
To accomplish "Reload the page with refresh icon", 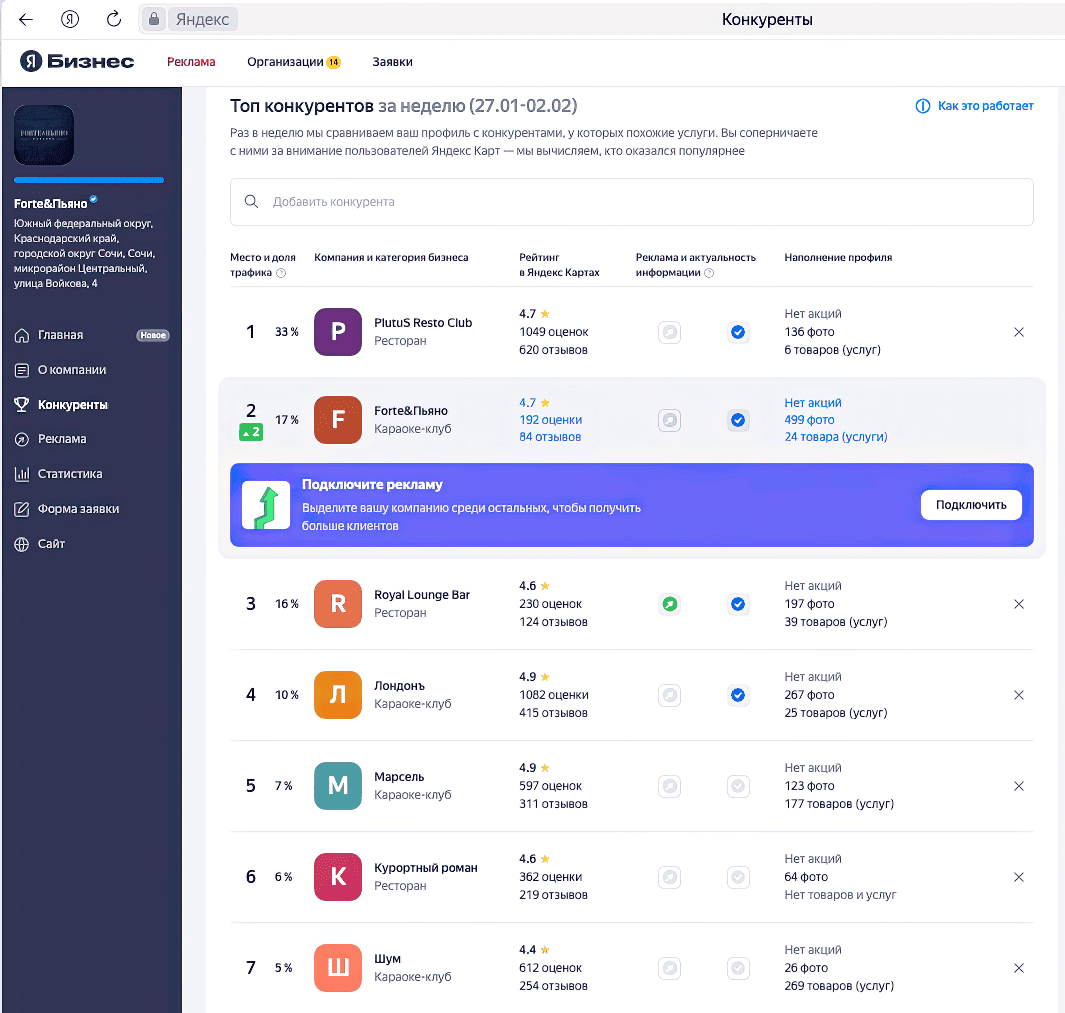I will (114, 19).
